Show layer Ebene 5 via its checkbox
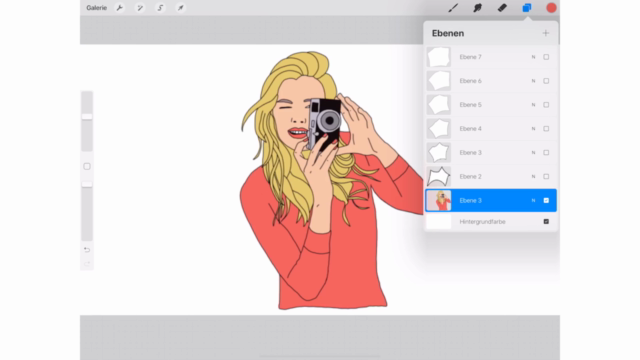 tap(546, 105)
